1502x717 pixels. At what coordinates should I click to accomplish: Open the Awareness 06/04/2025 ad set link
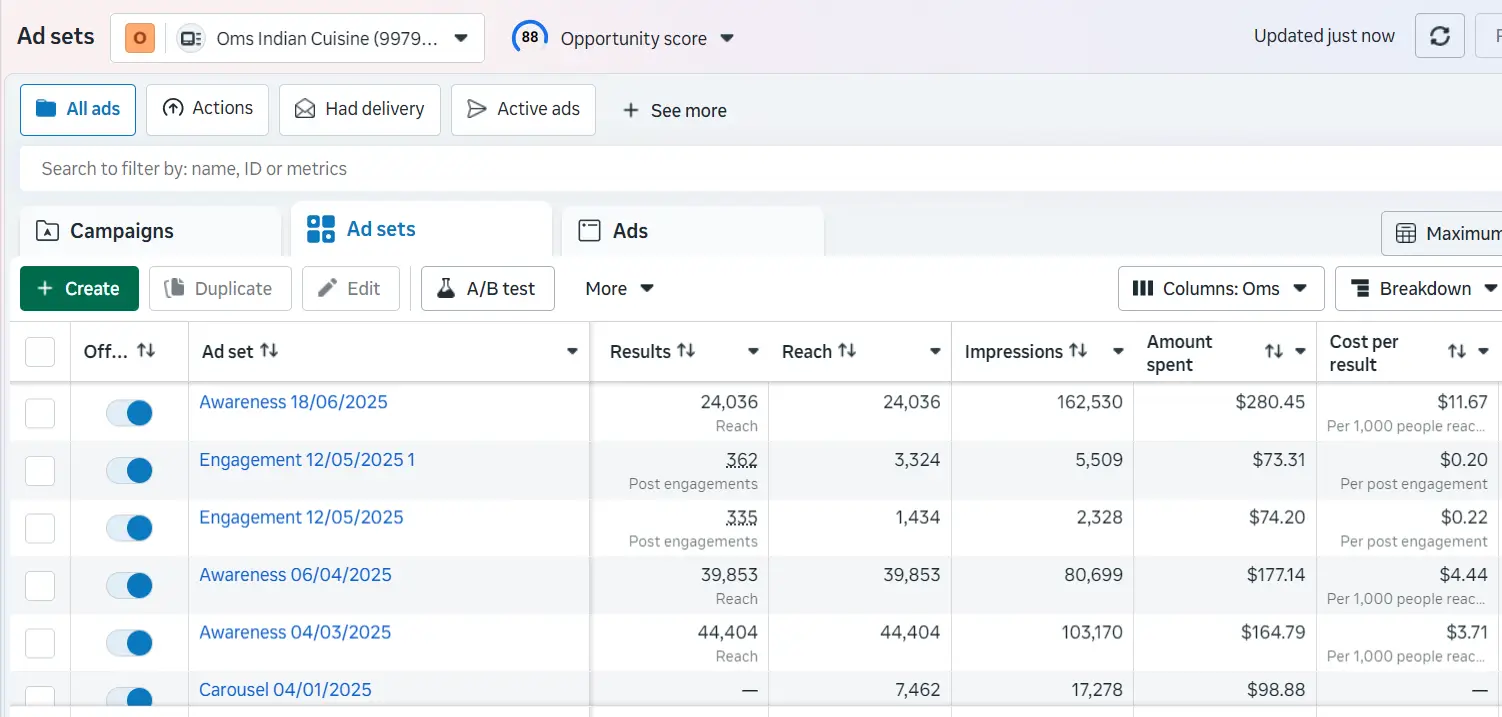[x=295, y=574]
